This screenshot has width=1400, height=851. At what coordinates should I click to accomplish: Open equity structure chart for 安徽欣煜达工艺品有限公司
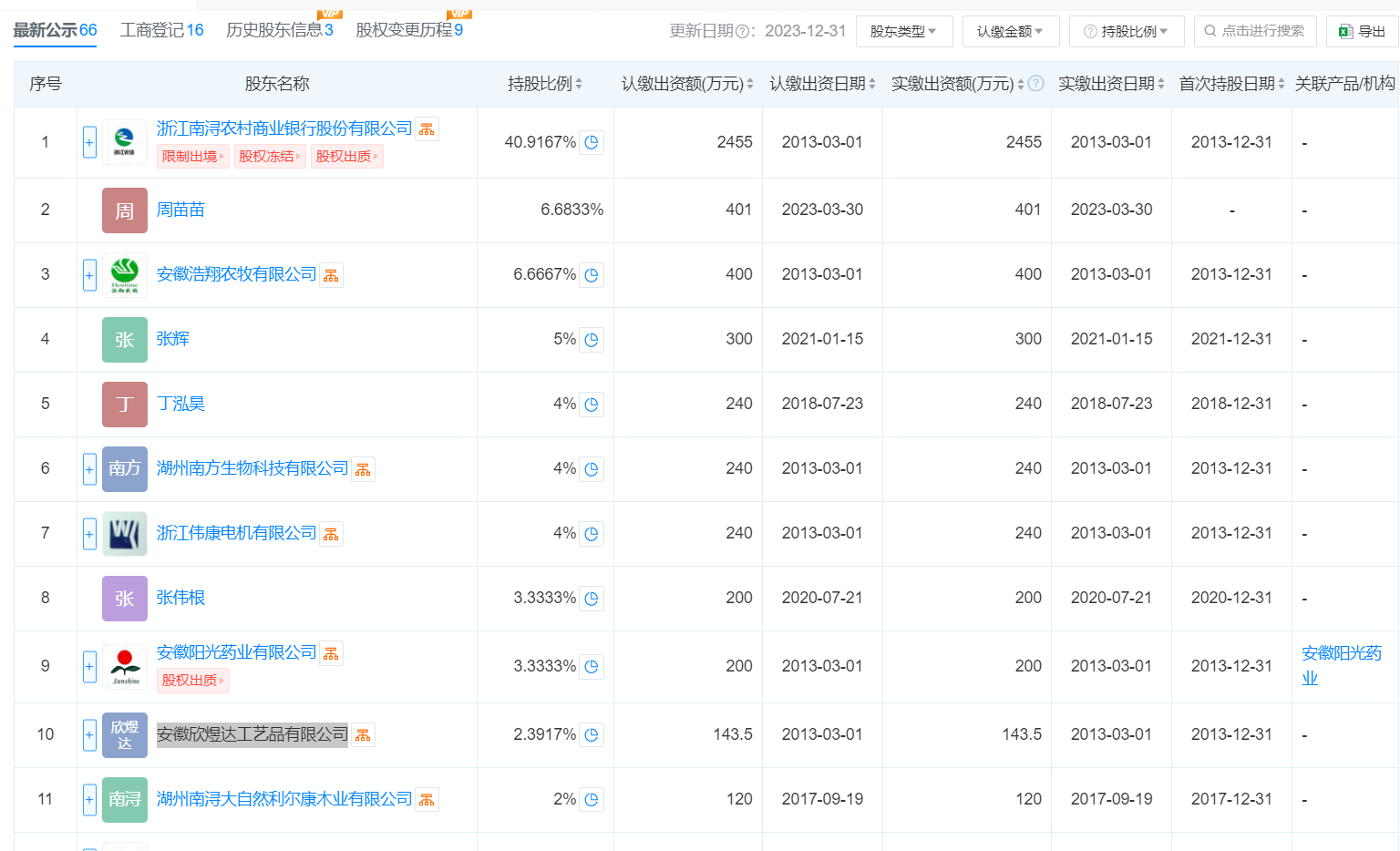click(363, 735)
